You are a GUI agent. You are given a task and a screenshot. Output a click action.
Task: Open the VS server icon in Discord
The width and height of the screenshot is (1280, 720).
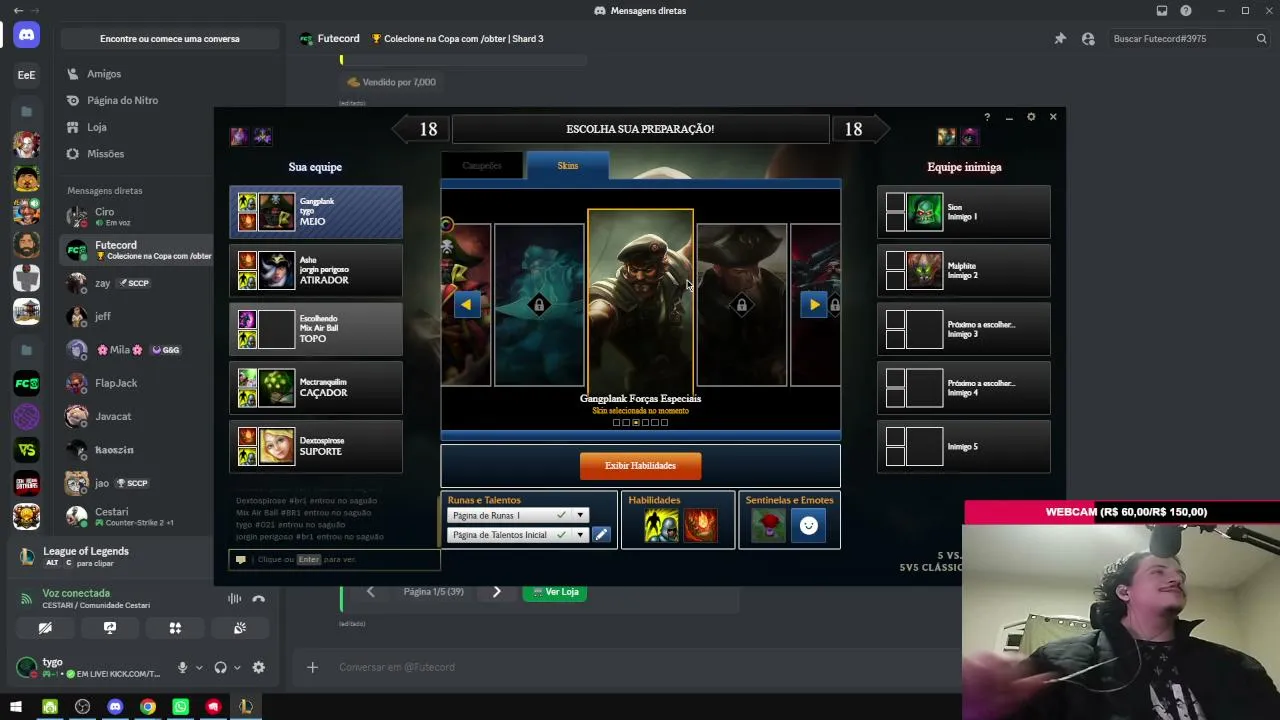pos(27,450)
